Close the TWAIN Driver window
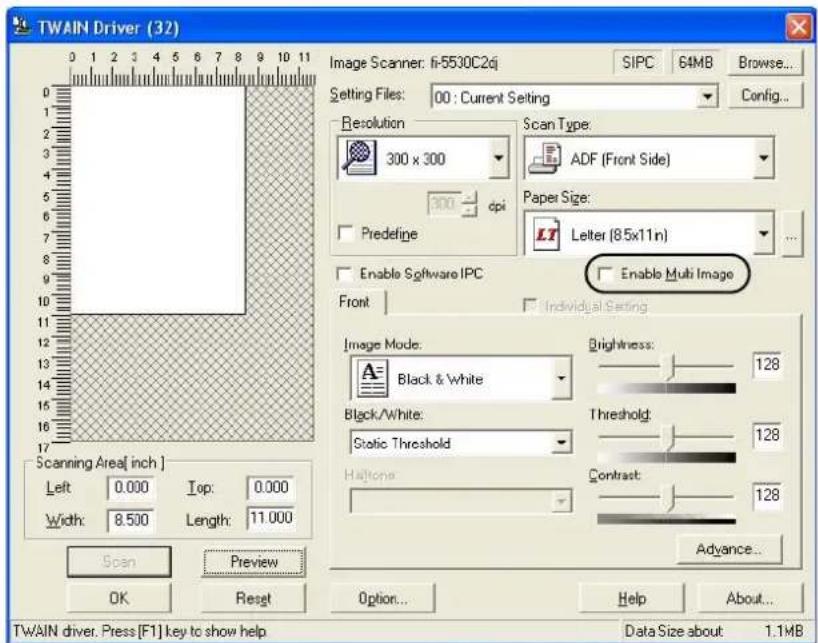This screenshot has height=643, width=818. click(x=798, y=27)
